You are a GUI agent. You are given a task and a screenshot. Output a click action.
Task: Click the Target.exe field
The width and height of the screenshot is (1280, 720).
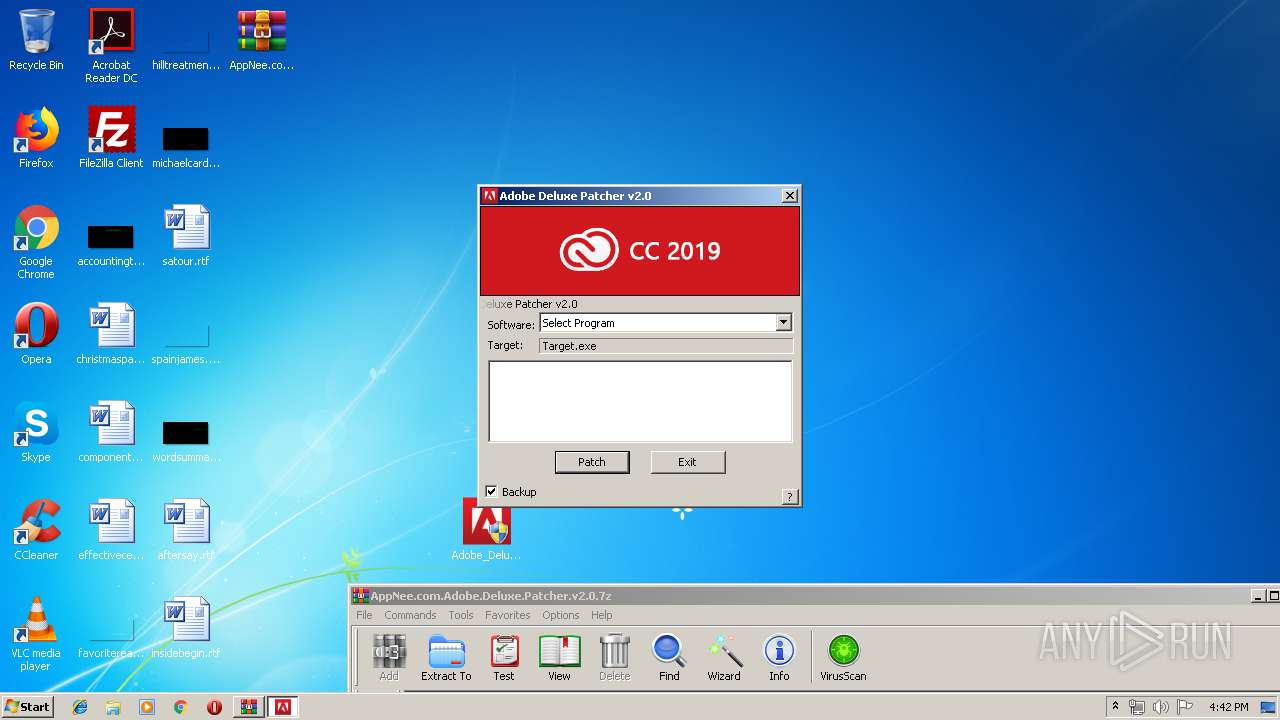coord(666,346)
